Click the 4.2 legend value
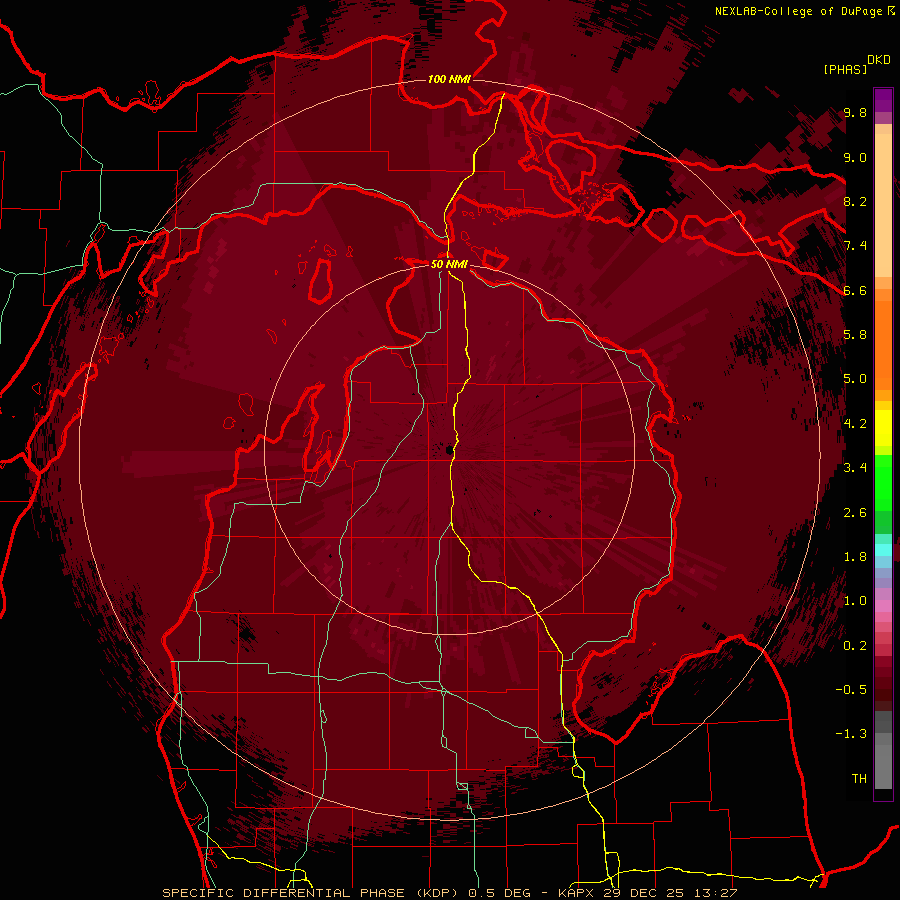 coord(855,424)
